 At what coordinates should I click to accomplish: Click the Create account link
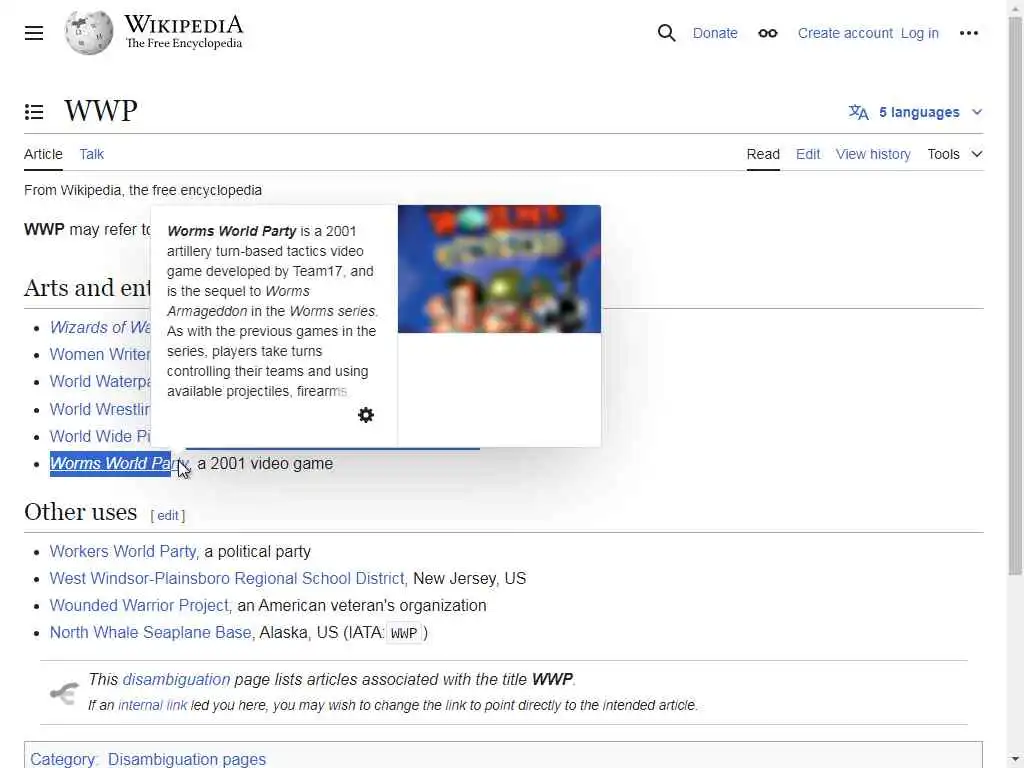[x=844, y=33]
